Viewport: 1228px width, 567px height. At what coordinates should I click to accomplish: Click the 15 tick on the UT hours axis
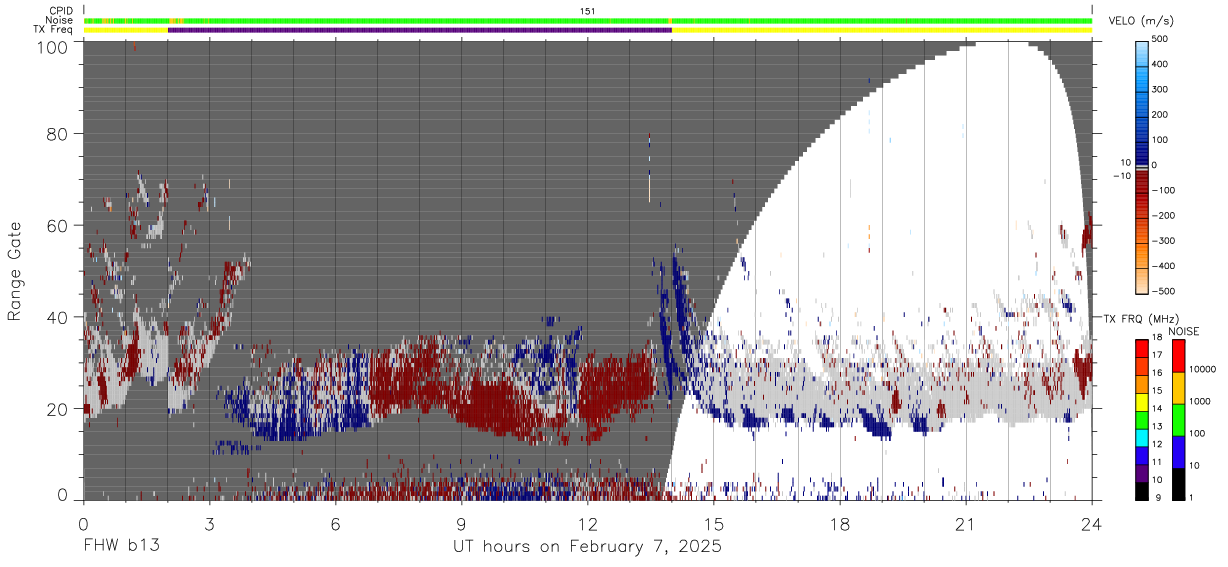(714, 523)
